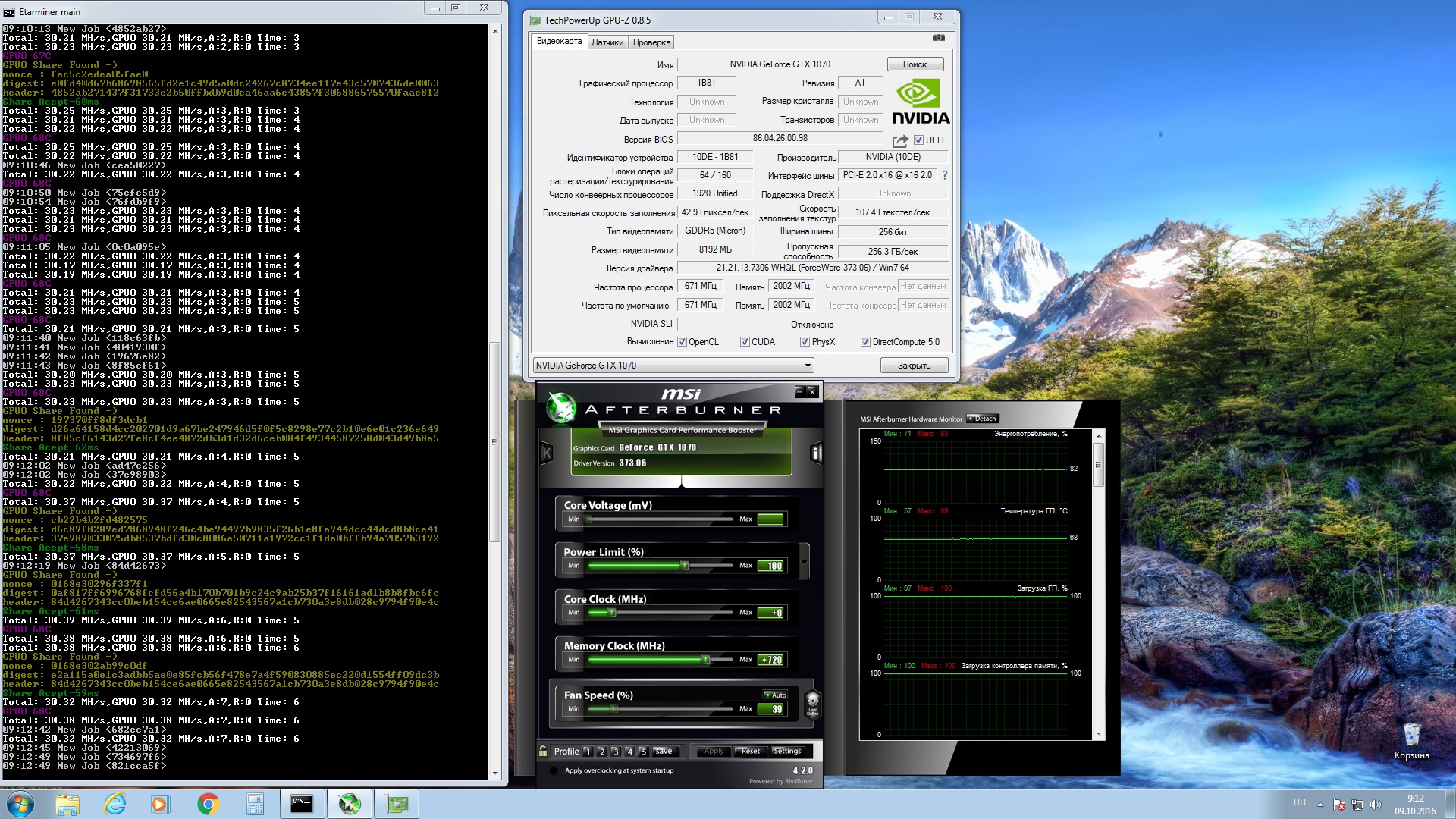The width and height of the screenshot is (1456, 819).
Task: Click the Fan Speed slider handle
Action: [x=613, y=709]
